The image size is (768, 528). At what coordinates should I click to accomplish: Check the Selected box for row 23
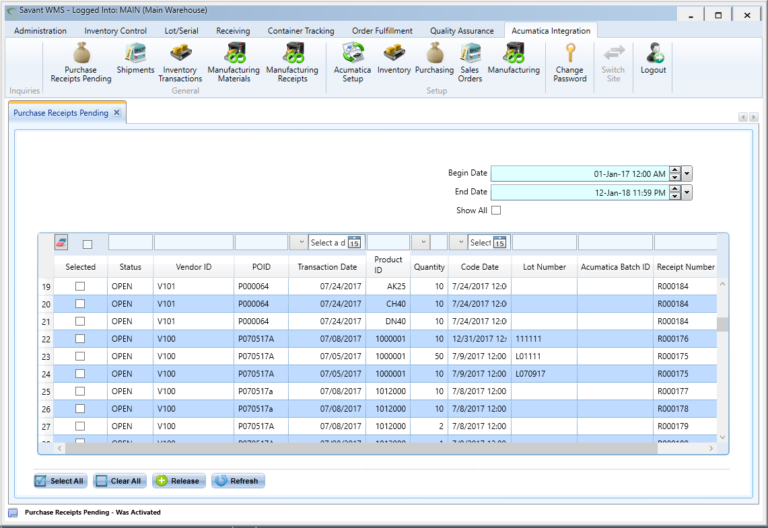click(80, 356)
